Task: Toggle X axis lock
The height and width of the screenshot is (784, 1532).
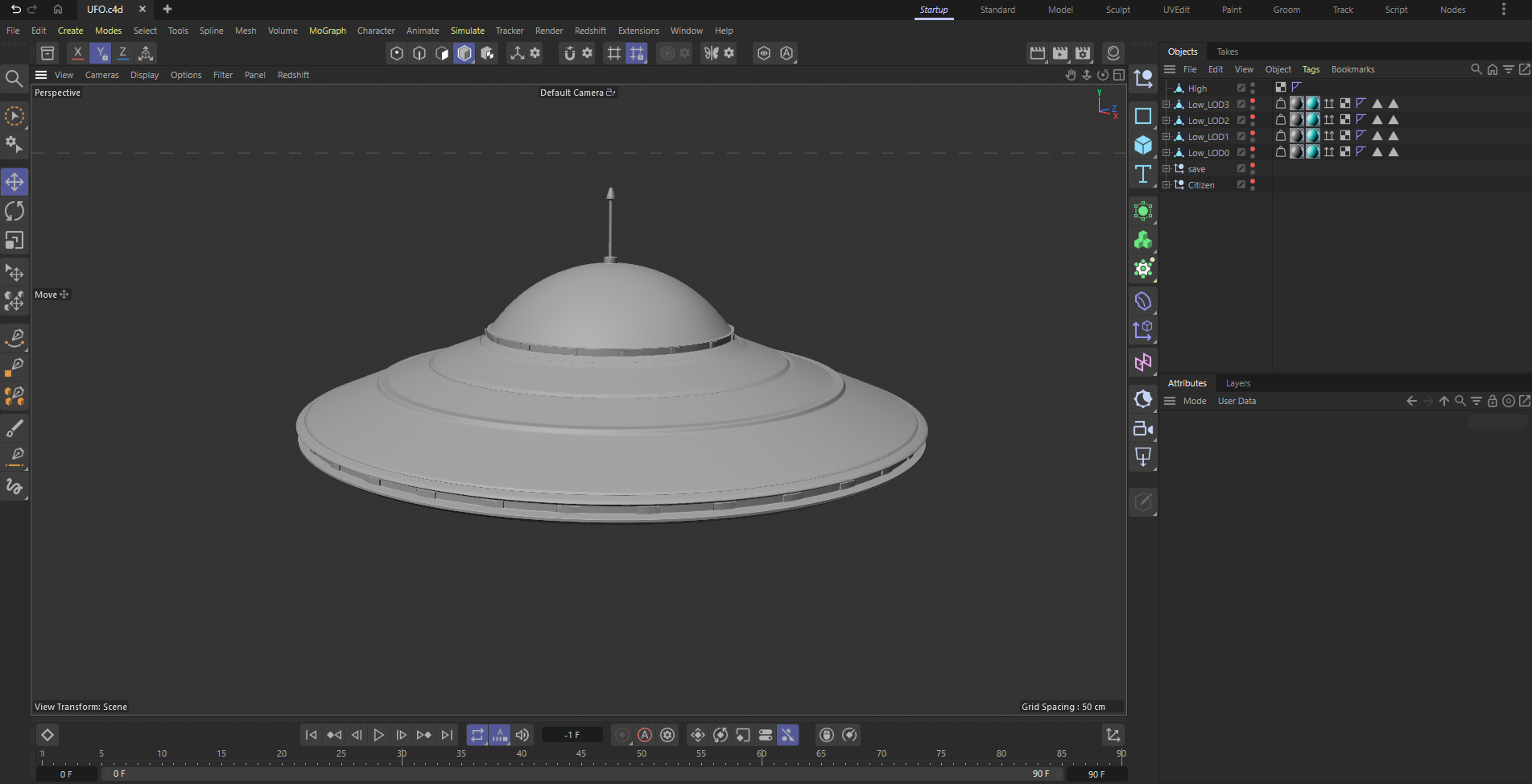Action: point(77,53)
